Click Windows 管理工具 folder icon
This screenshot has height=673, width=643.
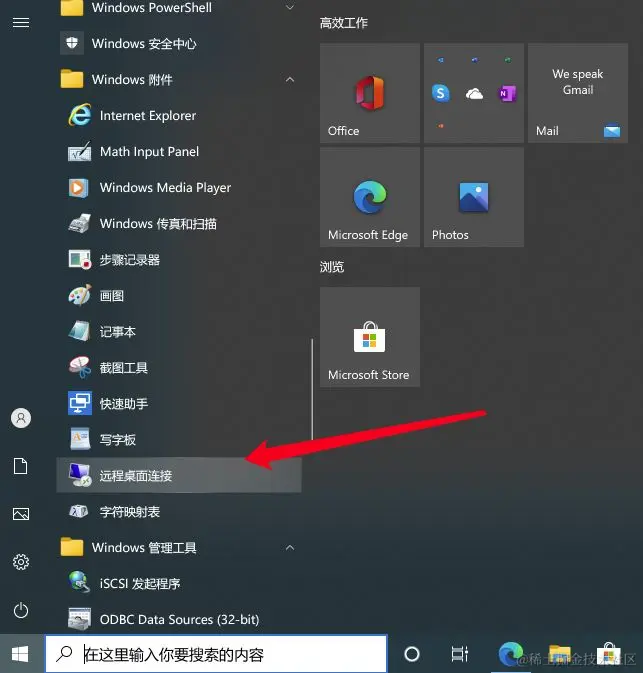(x=72, y=547)
